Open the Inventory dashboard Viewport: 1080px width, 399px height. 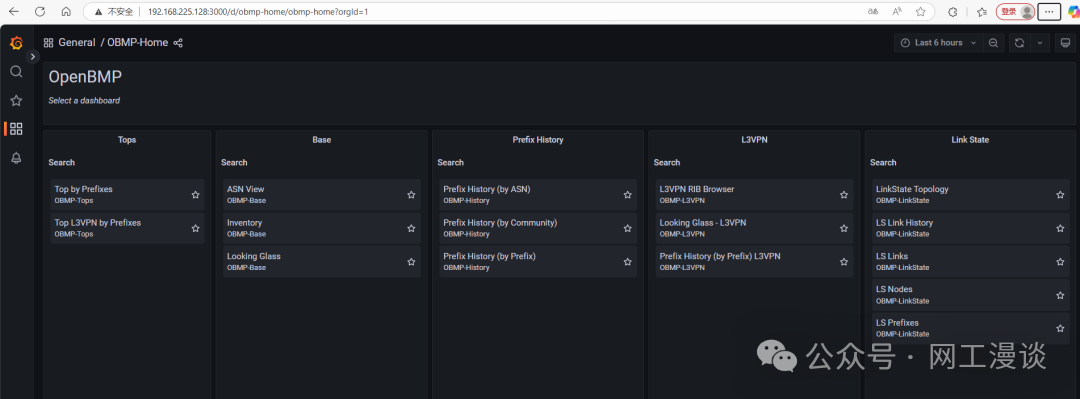[x=322, y=228]
